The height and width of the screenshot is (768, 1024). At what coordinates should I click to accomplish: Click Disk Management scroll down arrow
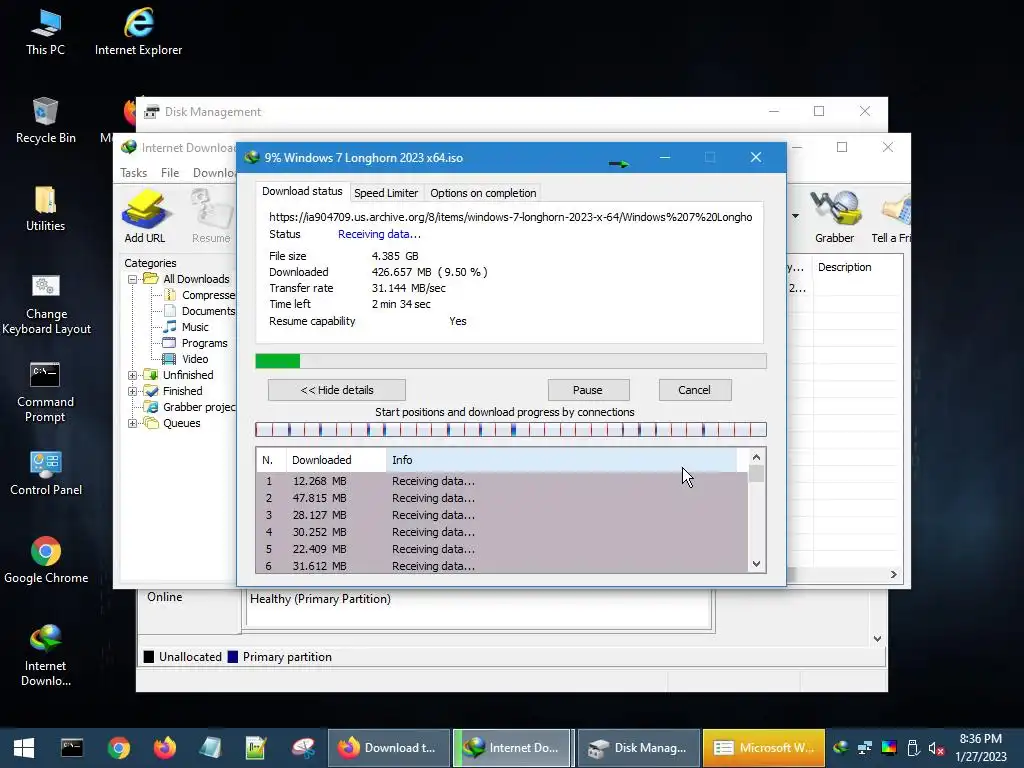click(877, 639)
